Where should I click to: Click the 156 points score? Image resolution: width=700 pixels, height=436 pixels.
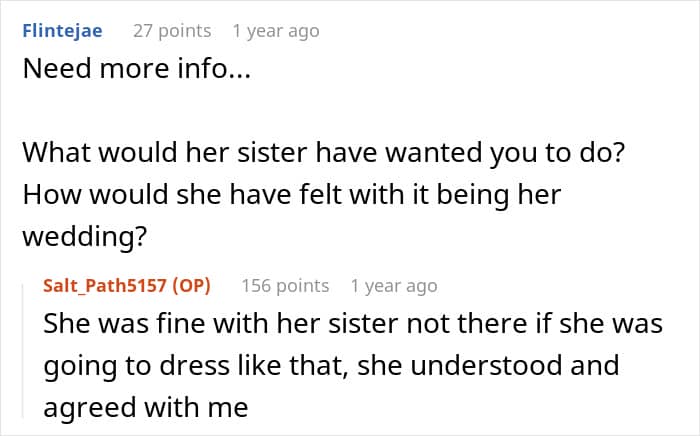[285, 286]
